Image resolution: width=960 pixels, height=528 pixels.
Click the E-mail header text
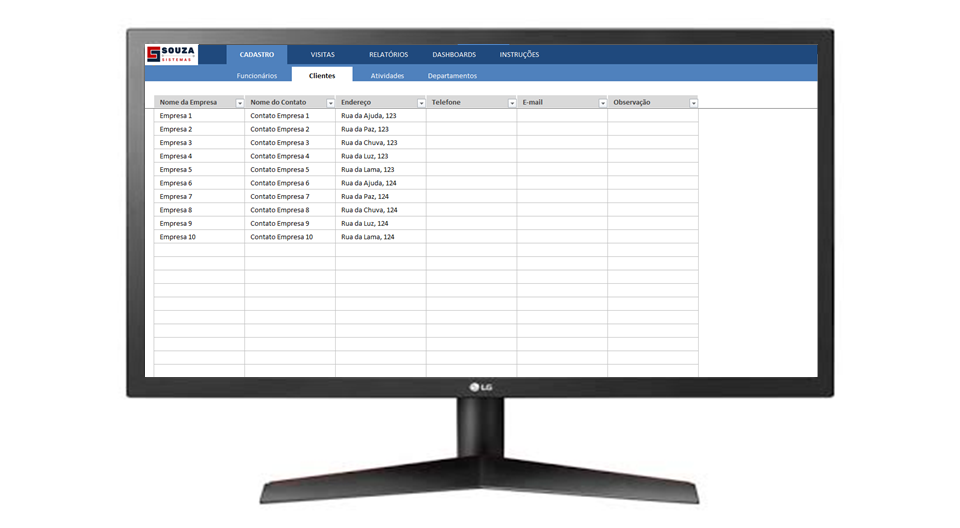coord(532,102)
